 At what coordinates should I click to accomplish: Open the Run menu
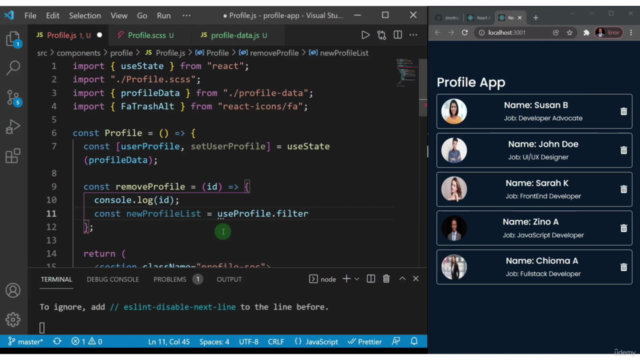point(164,16)
